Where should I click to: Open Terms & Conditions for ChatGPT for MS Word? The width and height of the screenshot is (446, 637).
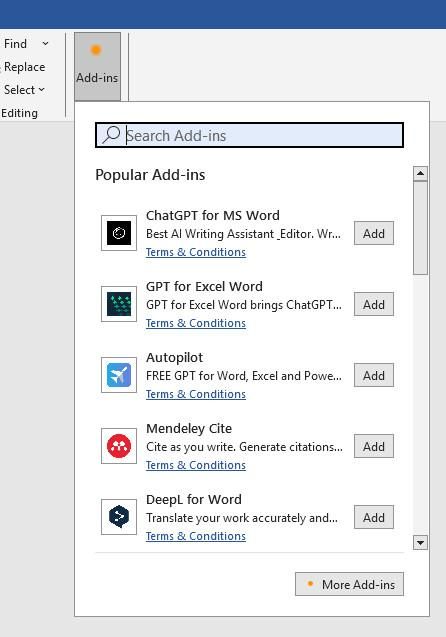coord(196,252)
